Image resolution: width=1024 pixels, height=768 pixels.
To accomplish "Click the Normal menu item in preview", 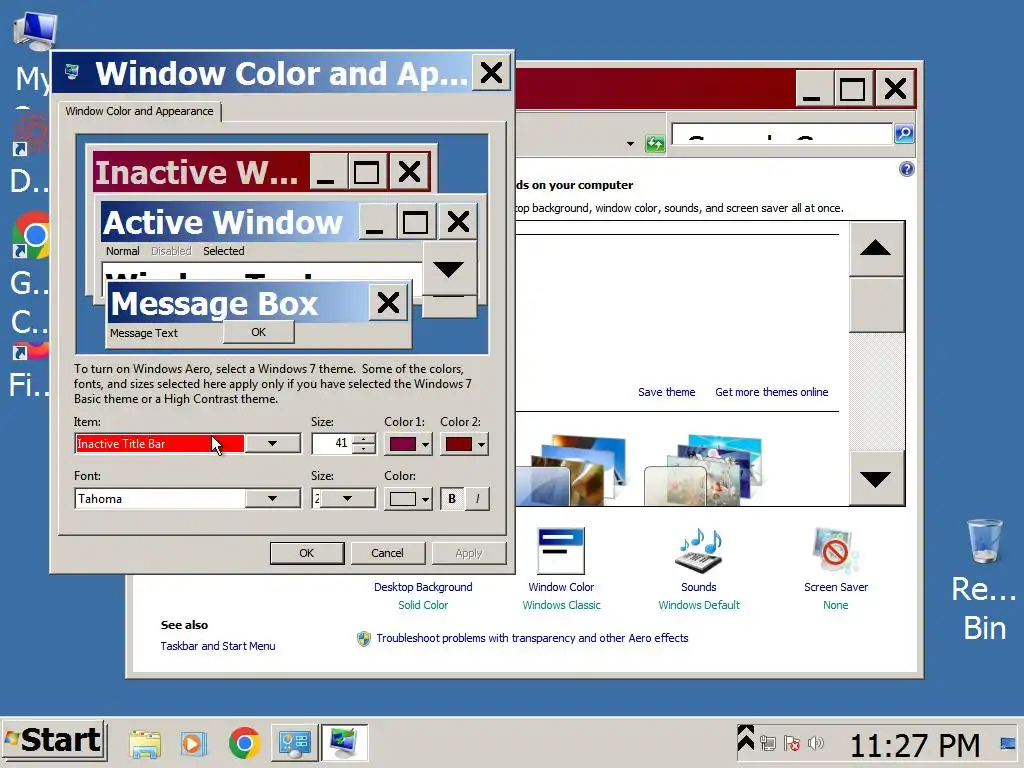I will point(123,251).
